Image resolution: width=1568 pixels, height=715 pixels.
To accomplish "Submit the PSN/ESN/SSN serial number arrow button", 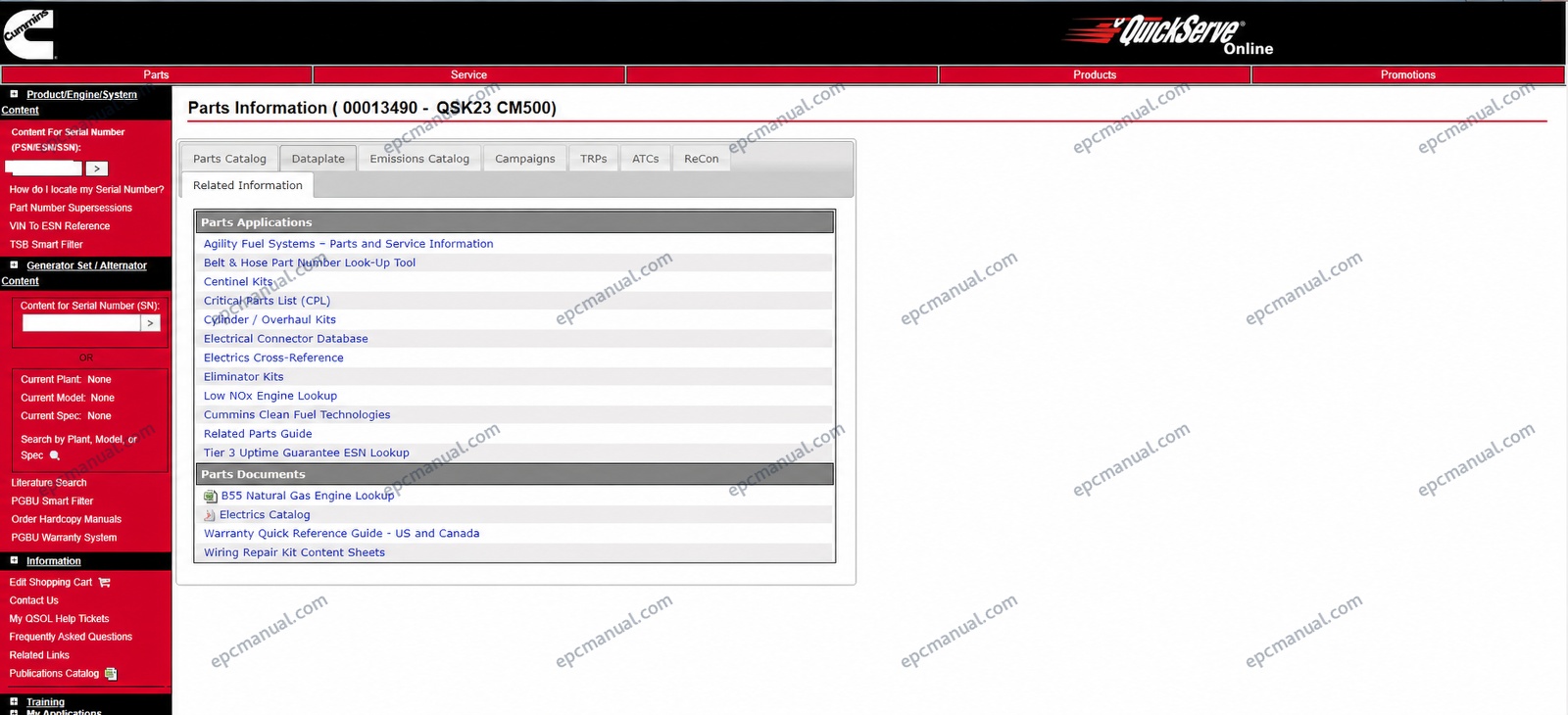I will [96, 168].
